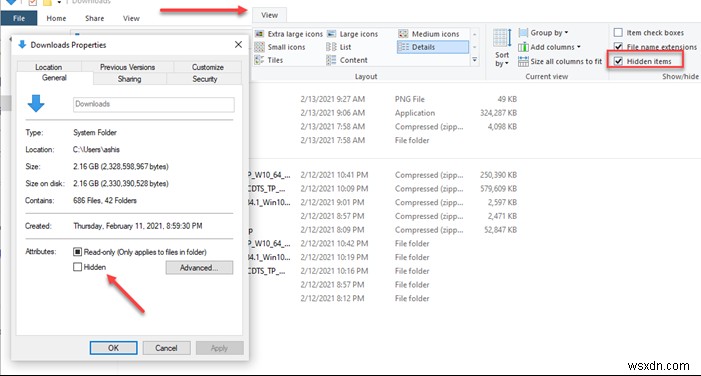The image size is (701, 376).
Task: Toggle File name extensions checkbox
Action: [x=618, y=46]
